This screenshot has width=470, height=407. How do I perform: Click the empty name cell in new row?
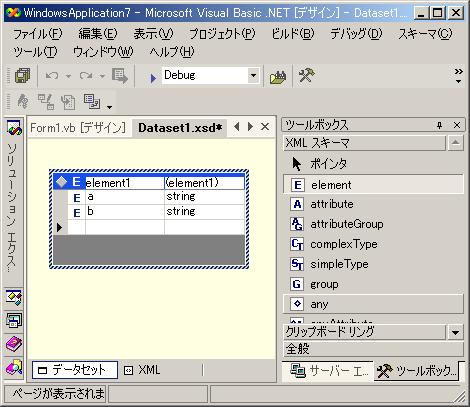(x=125, y=227)
